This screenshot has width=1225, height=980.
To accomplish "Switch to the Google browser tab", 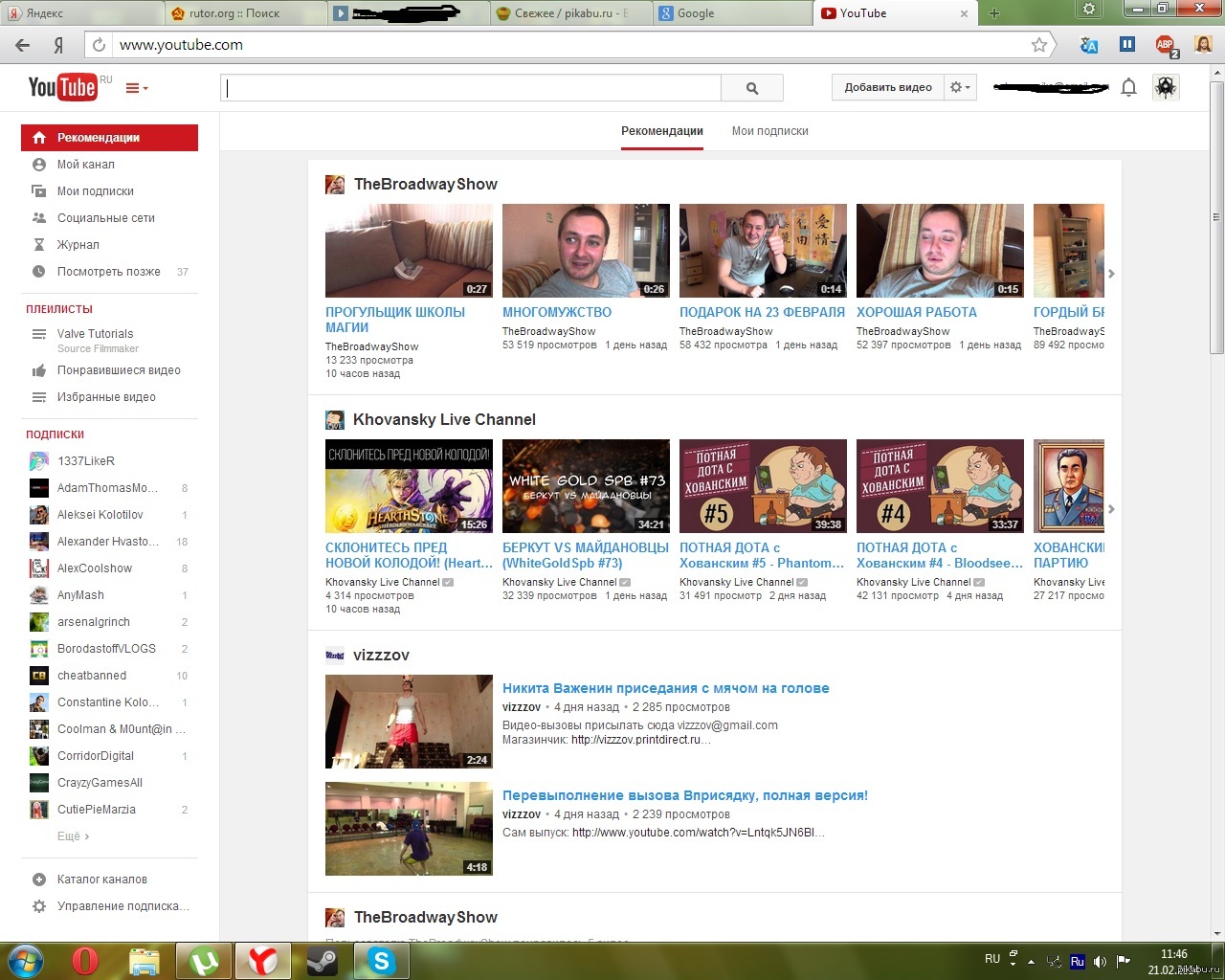I will point(733,13).
